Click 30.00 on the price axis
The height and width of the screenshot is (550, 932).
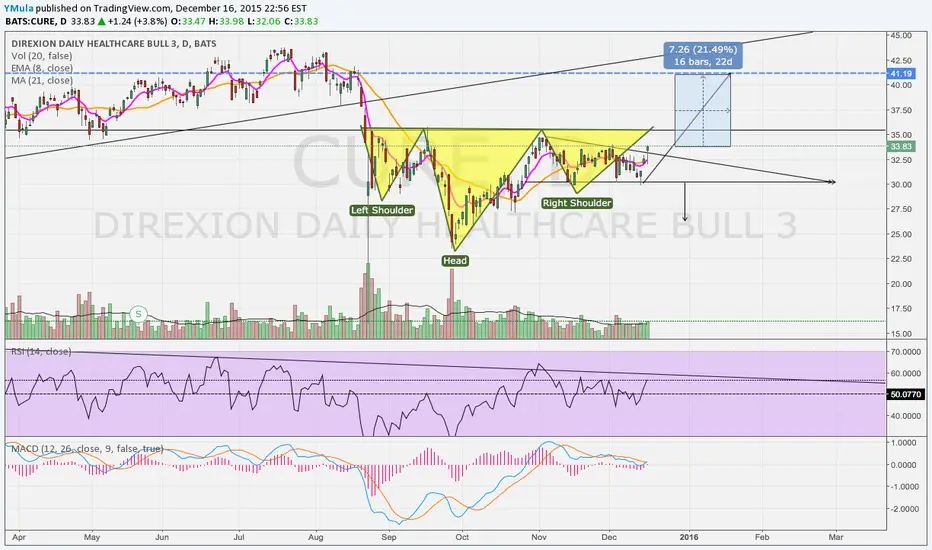tap(901, 184)
